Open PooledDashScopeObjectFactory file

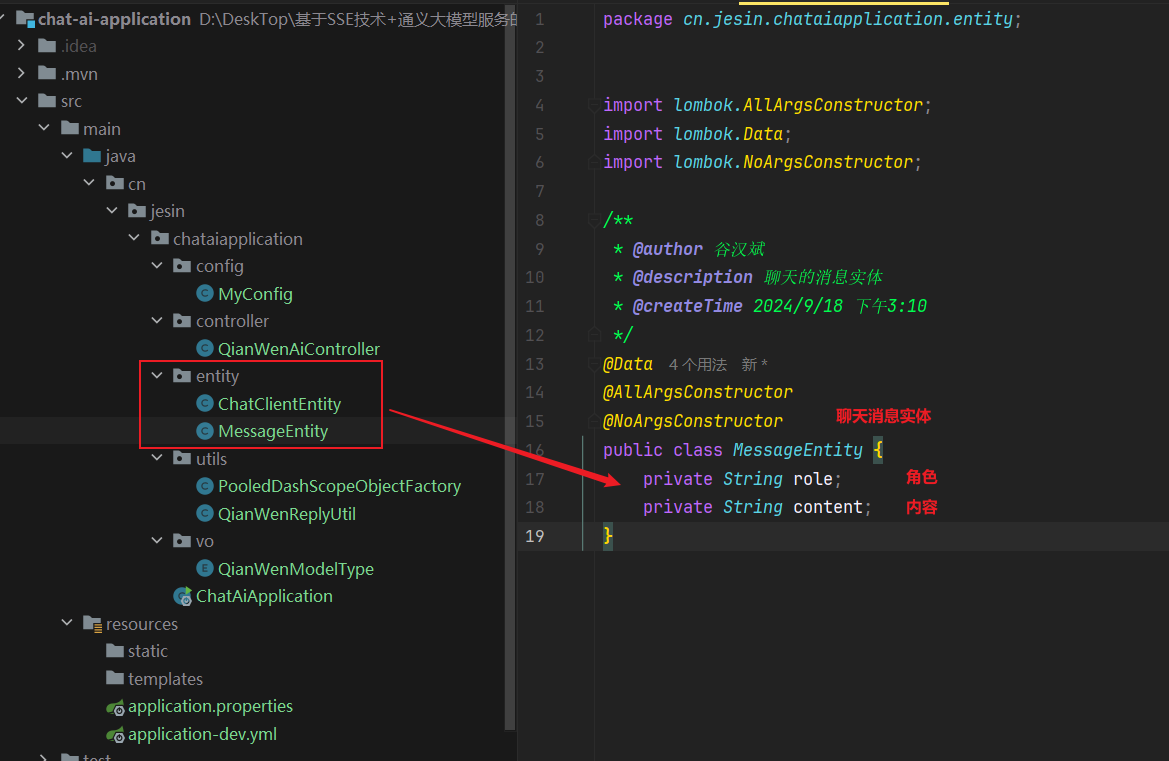point(339,486)
